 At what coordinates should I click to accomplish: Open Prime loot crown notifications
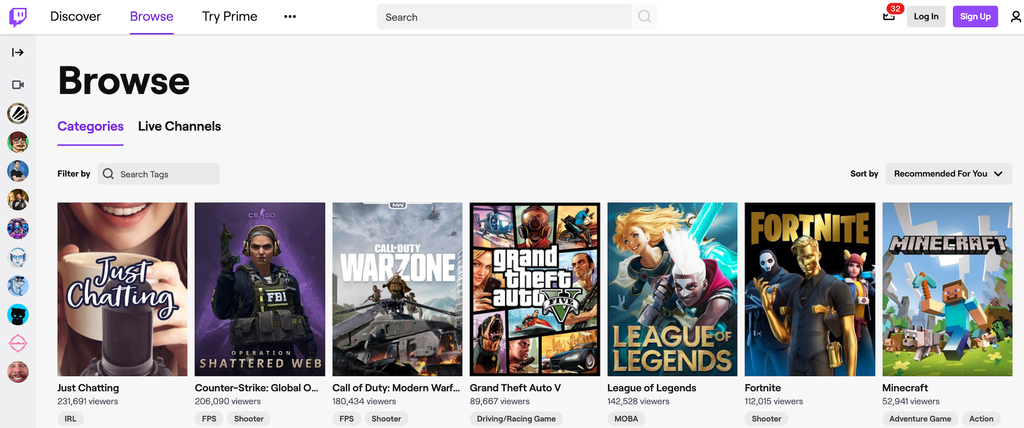pos(889,16)
